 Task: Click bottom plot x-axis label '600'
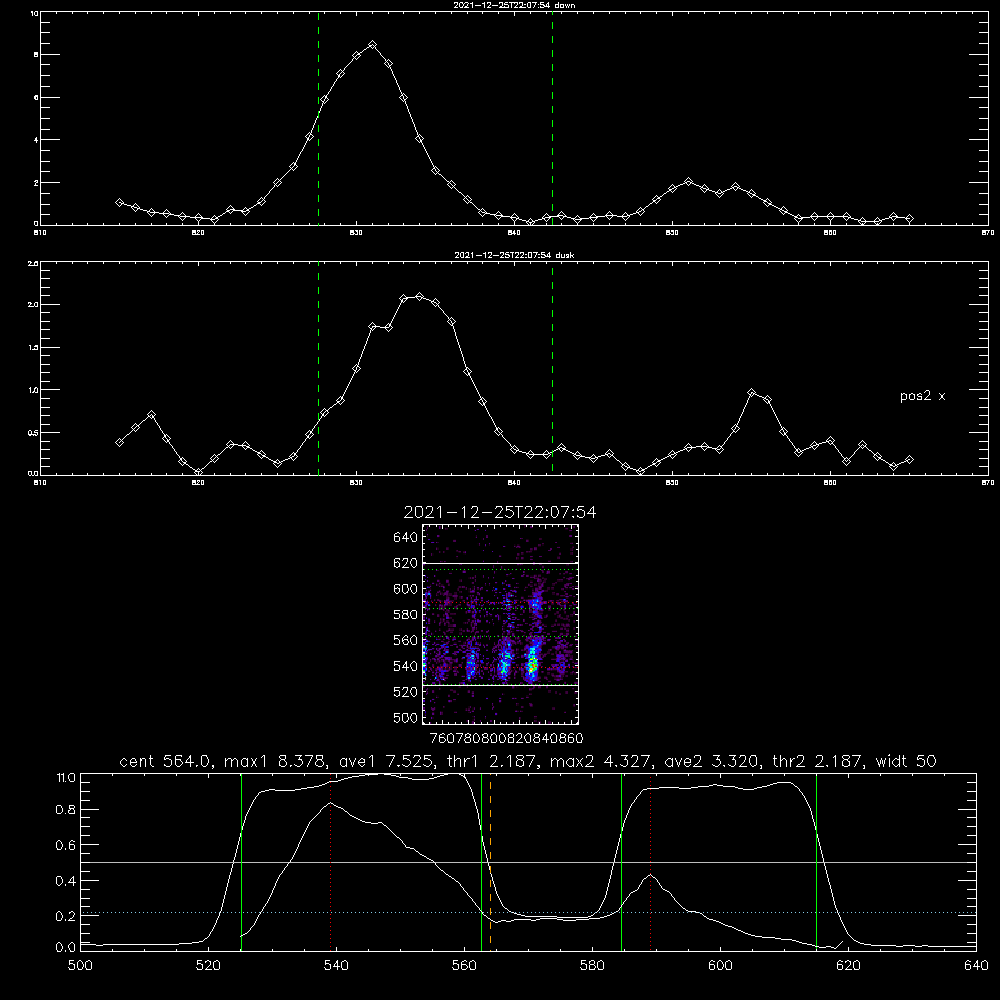tap(720, 966)
